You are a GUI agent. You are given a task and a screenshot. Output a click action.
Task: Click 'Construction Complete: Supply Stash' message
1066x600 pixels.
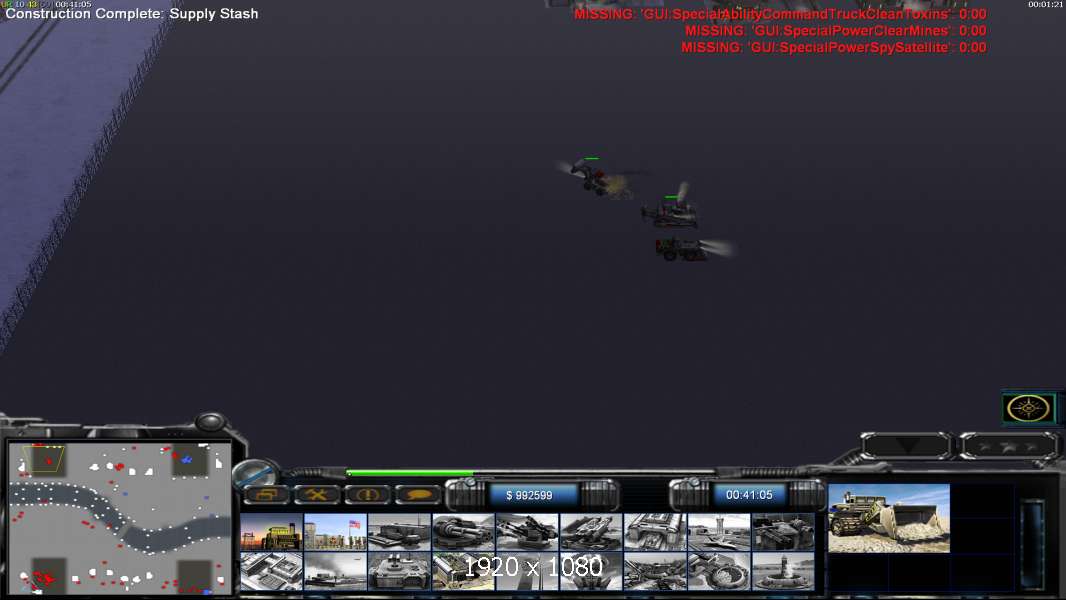tap(132, 14)
